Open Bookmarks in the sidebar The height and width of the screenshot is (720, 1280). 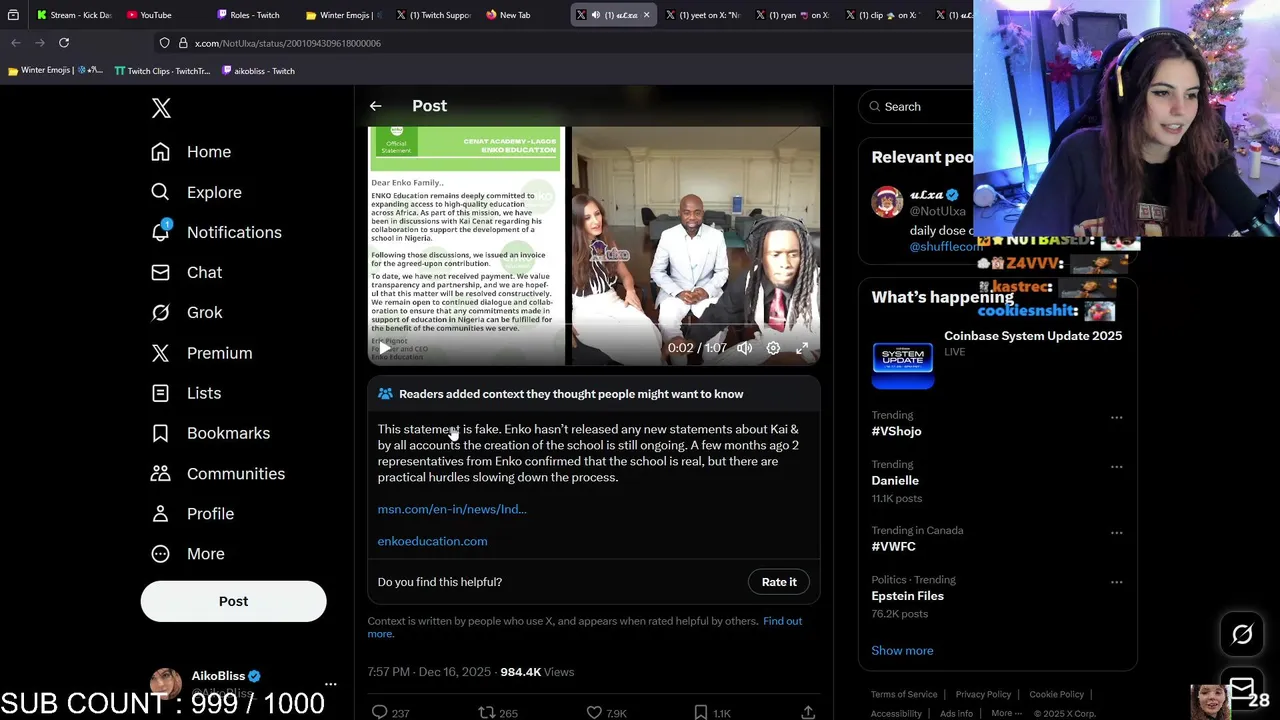210,433
